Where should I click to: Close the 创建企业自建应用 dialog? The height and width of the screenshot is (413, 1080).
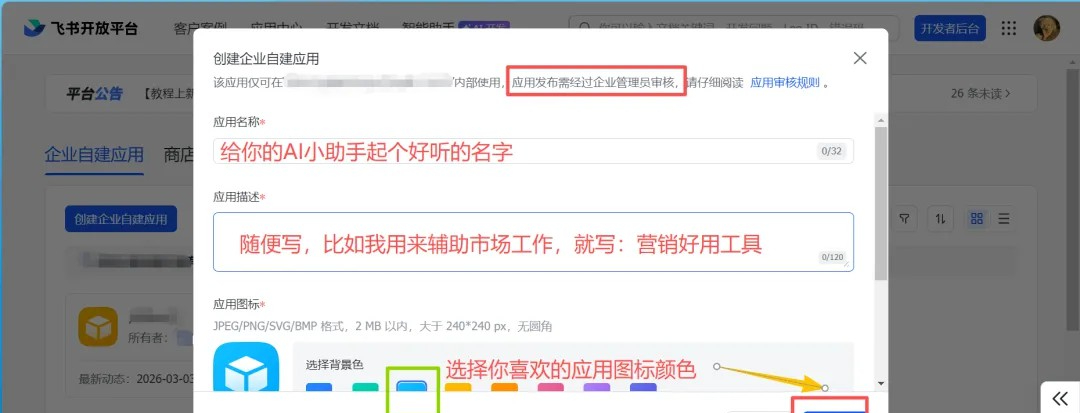860,59
